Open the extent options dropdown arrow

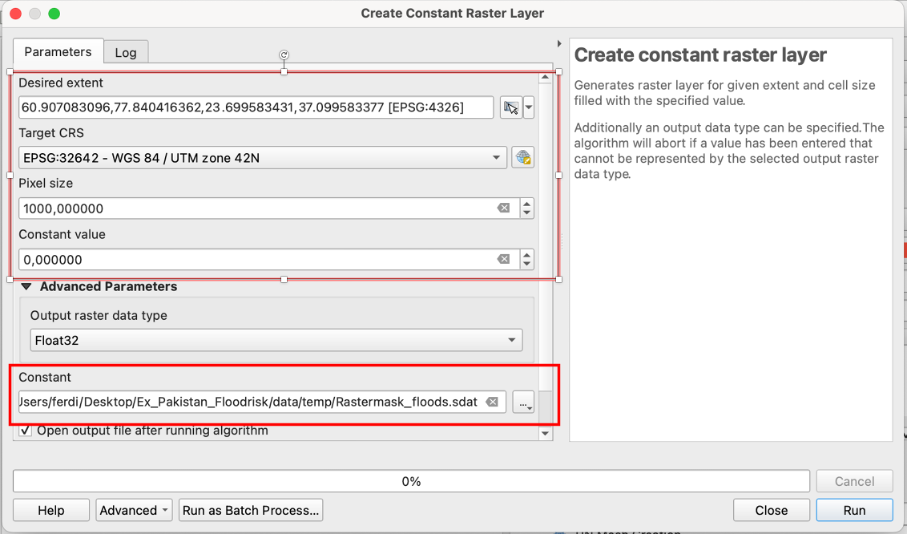[529, 108]
